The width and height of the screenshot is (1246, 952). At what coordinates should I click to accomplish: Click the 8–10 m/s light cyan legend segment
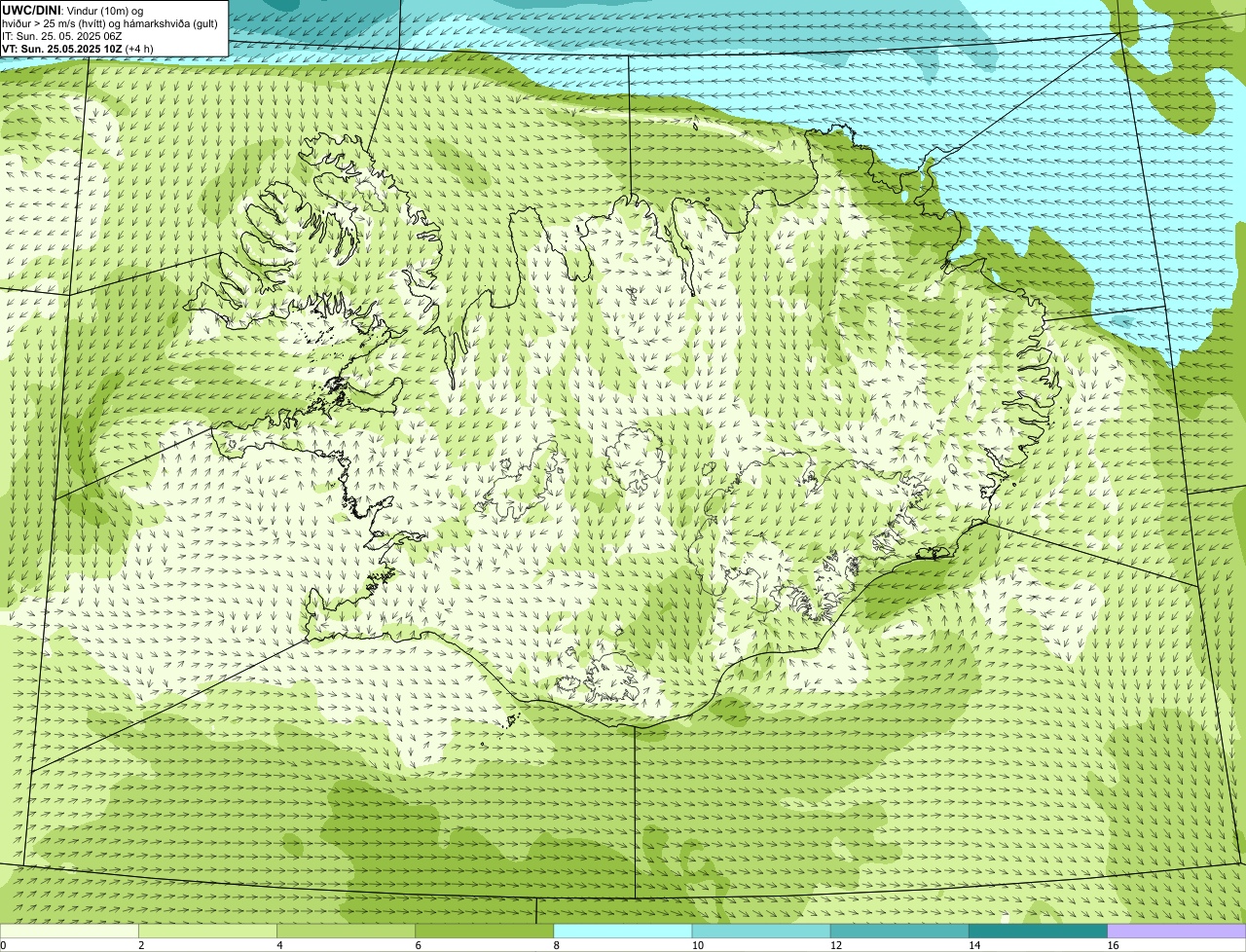coord(623,932)
